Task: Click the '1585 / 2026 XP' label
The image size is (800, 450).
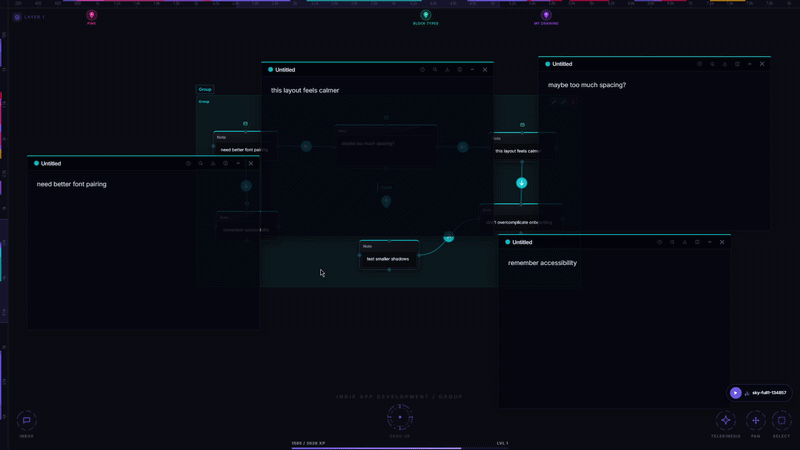Action: (x=308, y=443)
